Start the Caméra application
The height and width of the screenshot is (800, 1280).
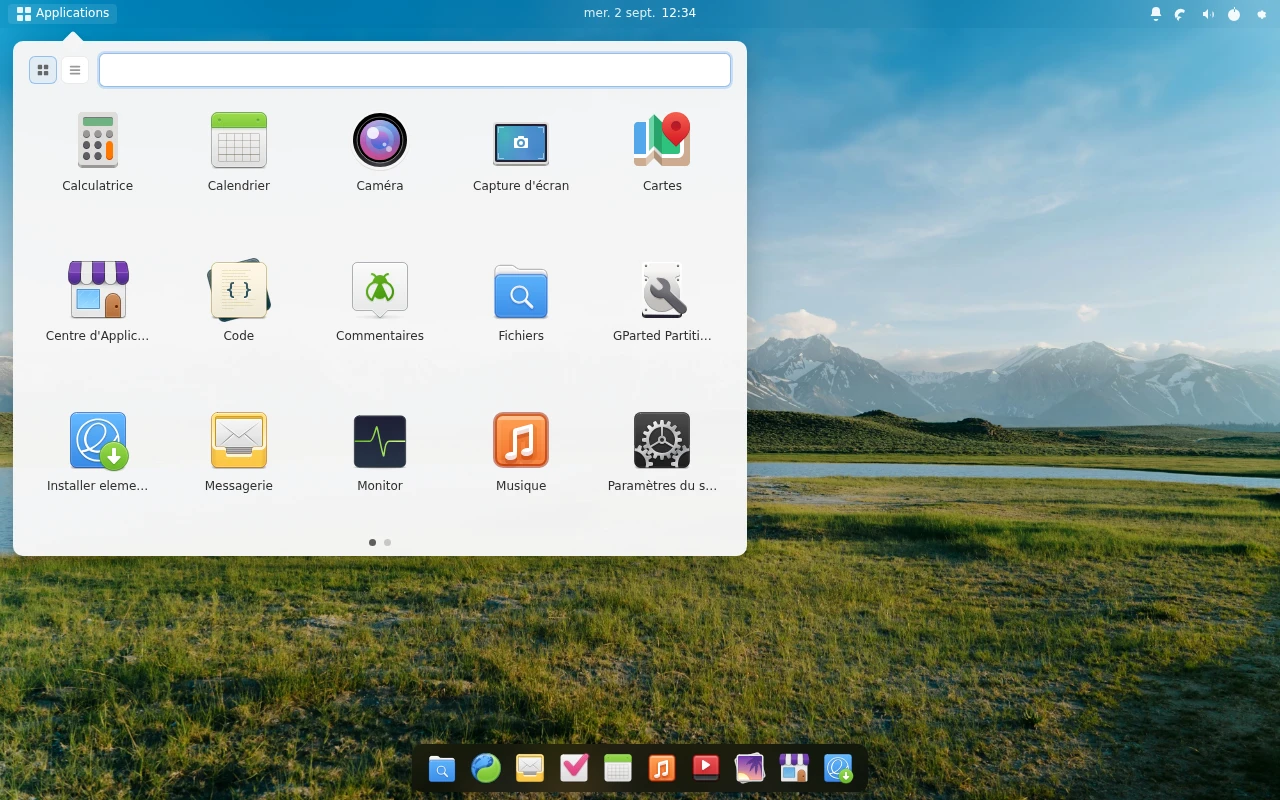(x=380, y=152)
